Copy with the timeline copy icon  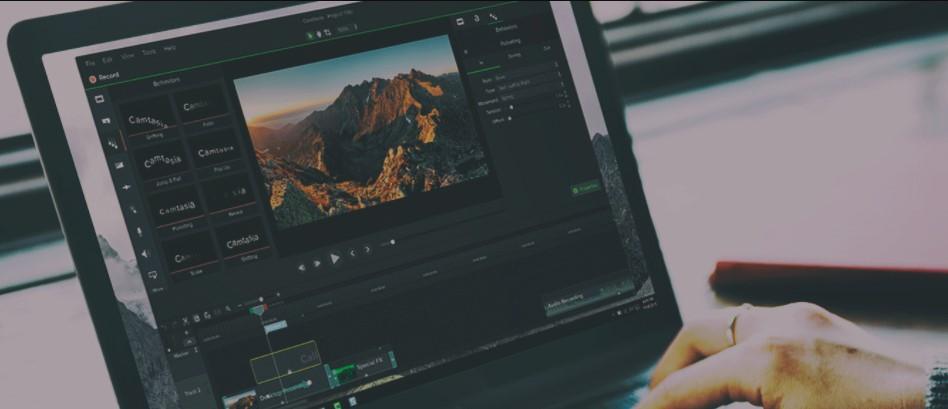196,318
